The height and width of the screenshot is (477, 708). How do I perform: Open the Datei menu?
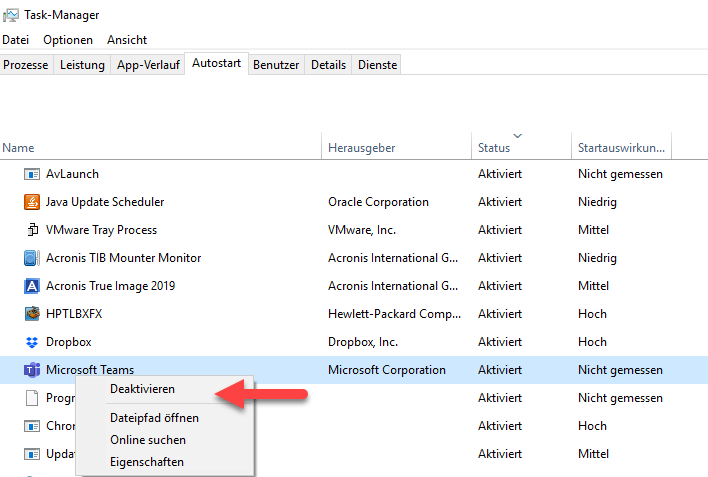pyautogui.click(x=15, y=40)
